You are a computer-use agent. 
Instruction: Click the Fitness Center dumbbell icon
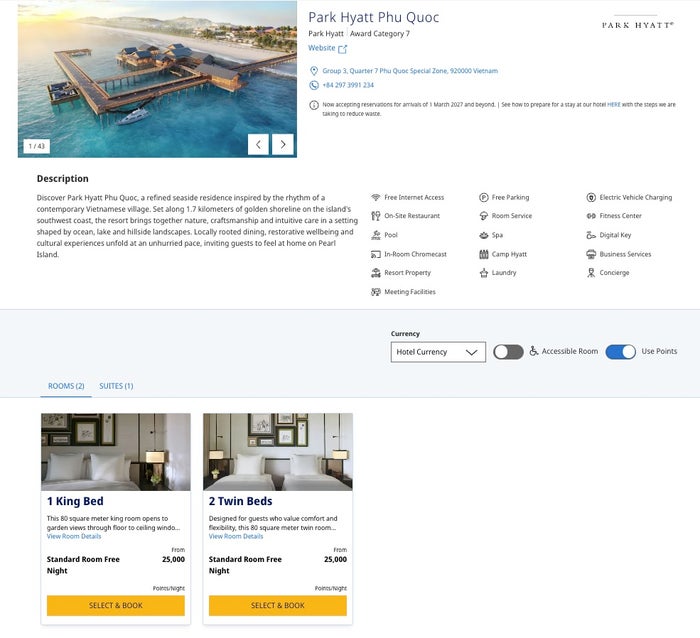[591, 216]
